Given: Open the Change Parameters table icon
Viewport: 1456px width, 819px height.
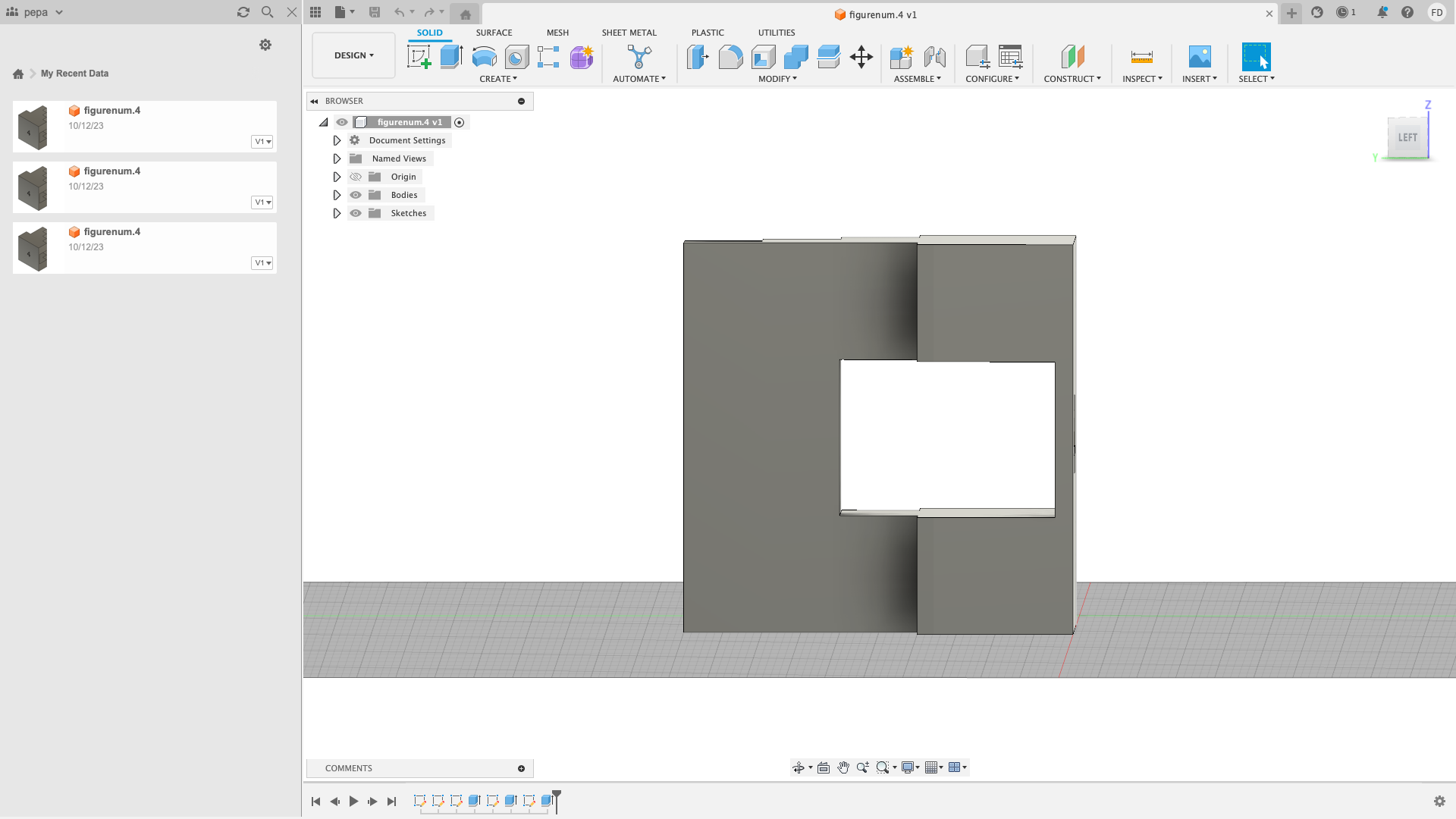Looking at the screenshot, I should [x=1010, y=57].
